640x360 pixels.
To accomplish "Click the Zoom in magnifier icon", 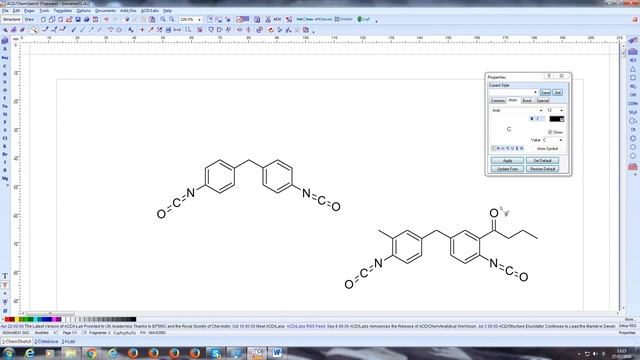I will (x=163, y=19).
